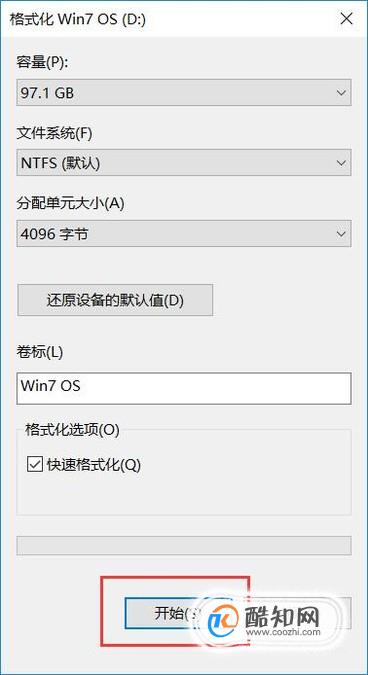Screen dimensions: 368x675
Task: Click the chevron arrow of the 文件系统 combo box
Action: 341,163
